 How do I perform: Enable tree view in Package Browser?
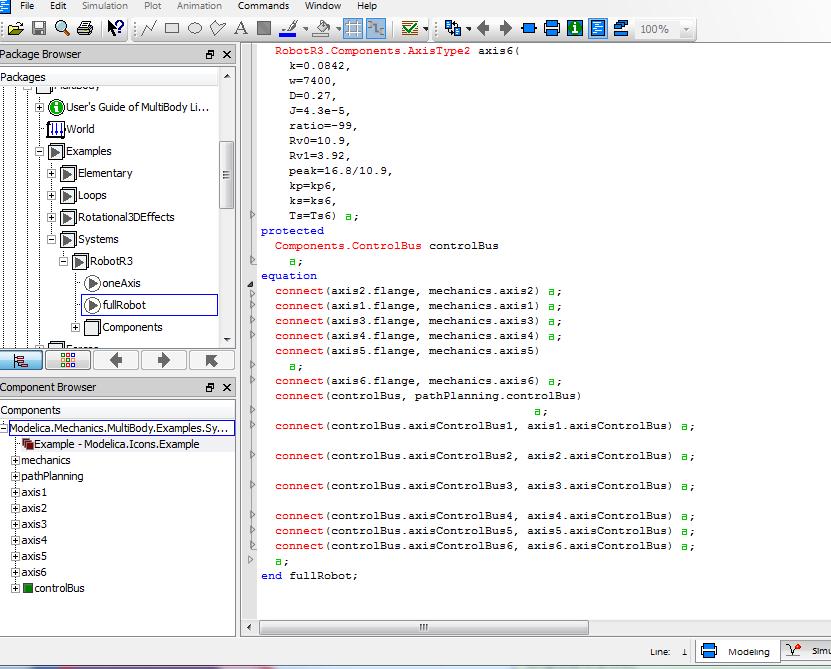pos(21,361)
